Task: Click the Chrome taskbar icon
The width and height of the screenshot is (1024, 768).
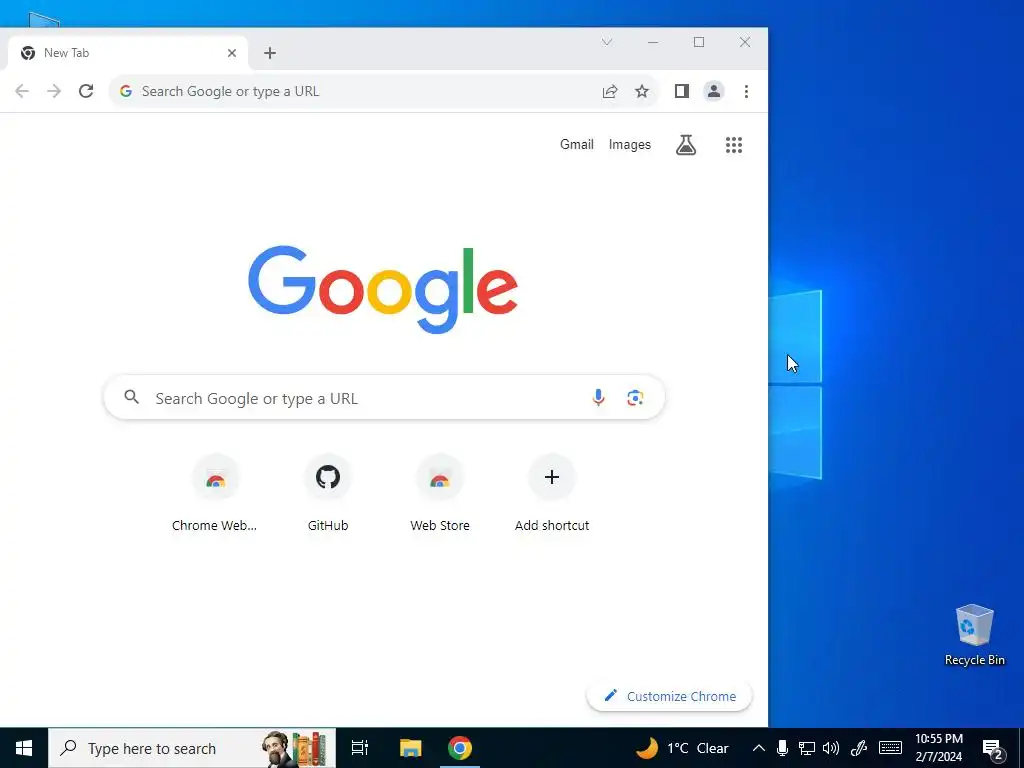Action: tap(460, 748)
